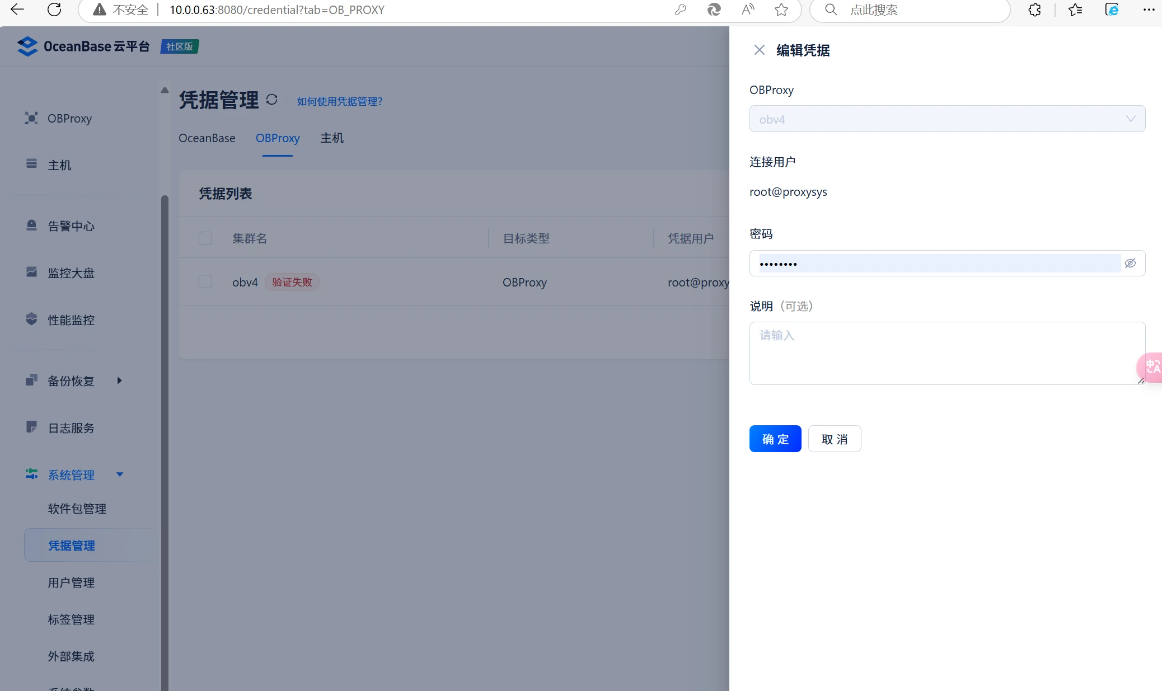Add page to favorites with star icon
The width and height of the screenshot is (1162, 691).
click(781, 10)
